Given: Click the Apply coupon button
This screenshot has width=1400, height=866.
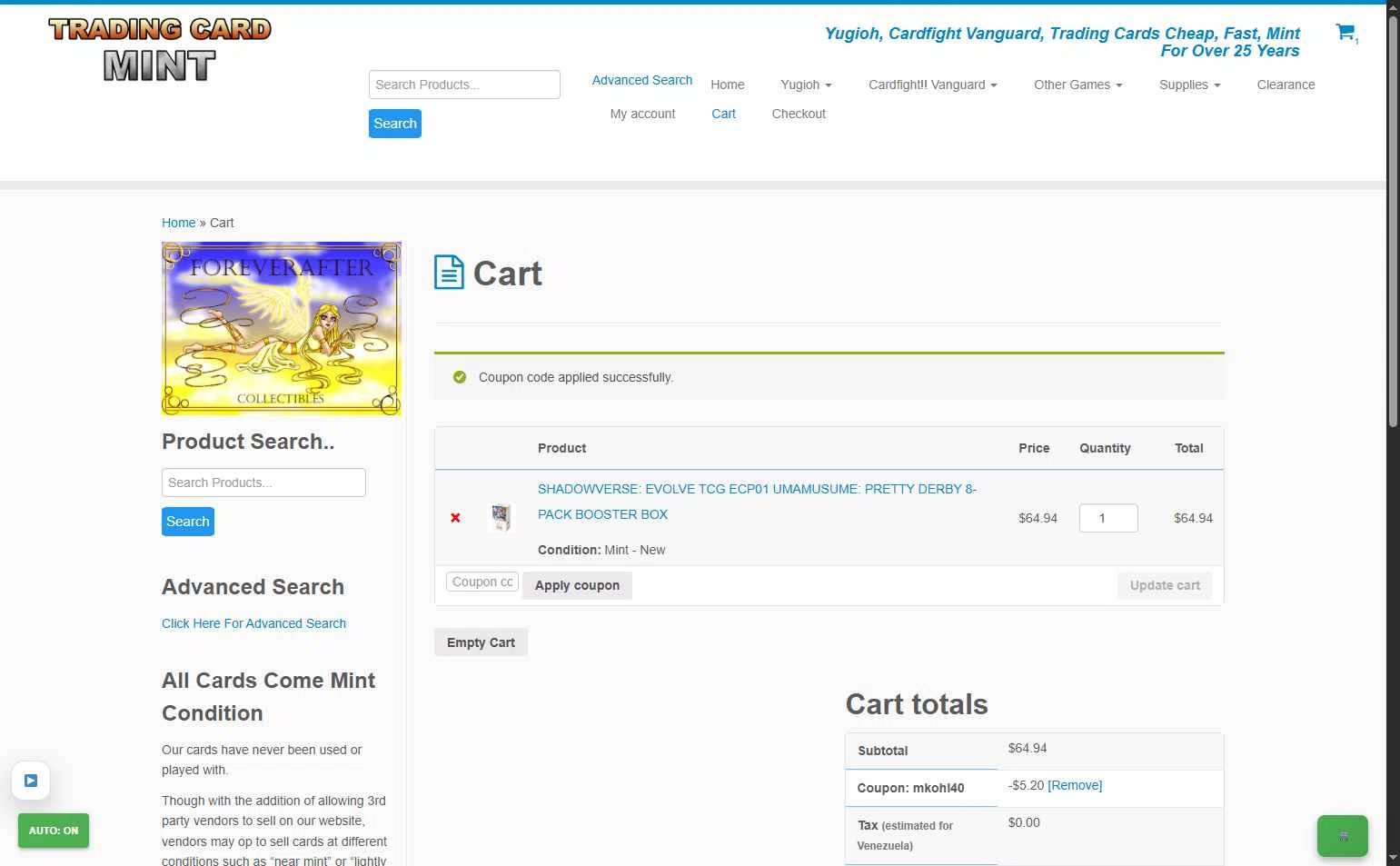Looking at the screenshot, I should pos(577,585).
